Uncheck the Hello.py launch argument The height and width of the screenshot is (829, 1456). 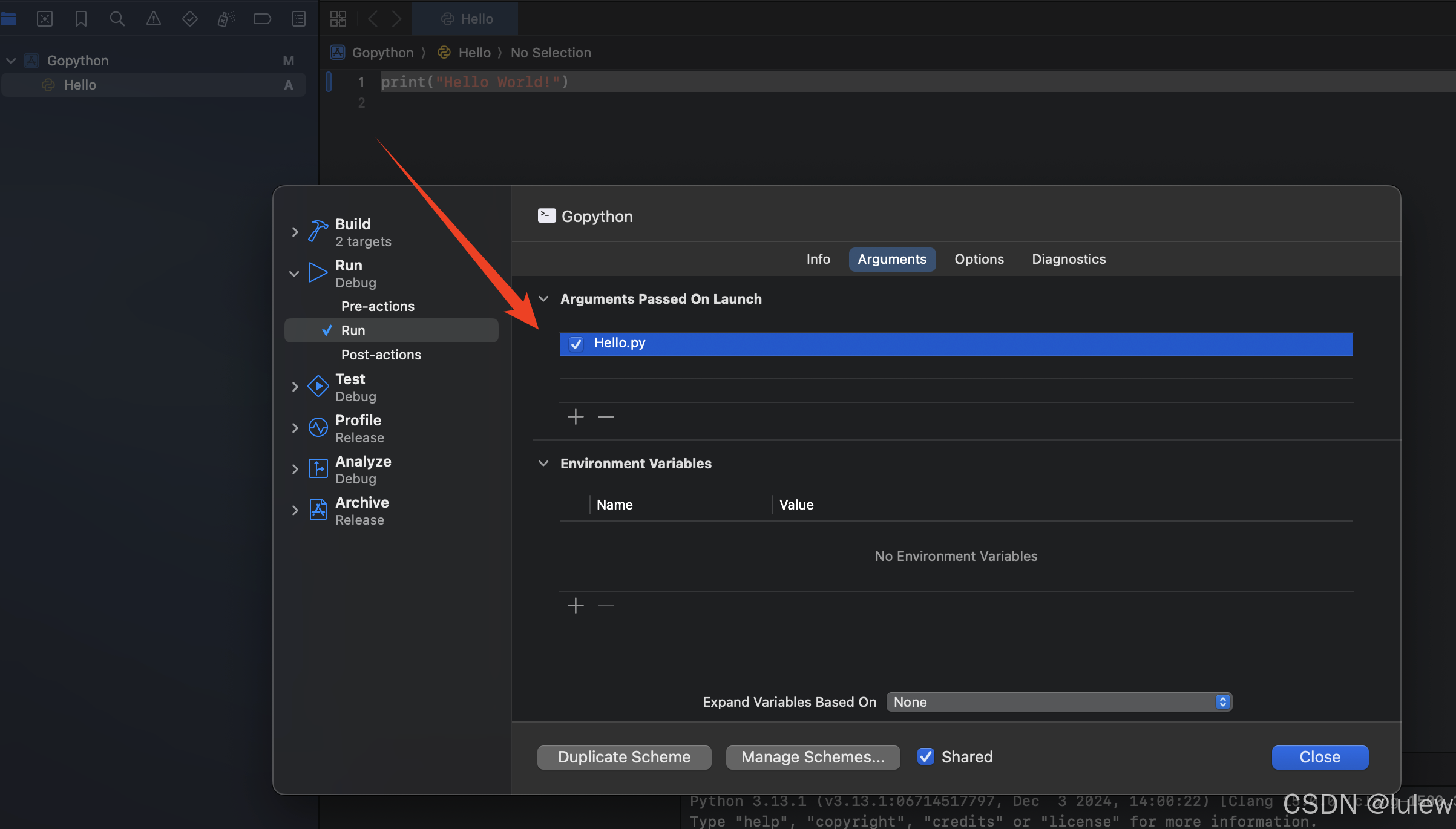click(576, 343)
